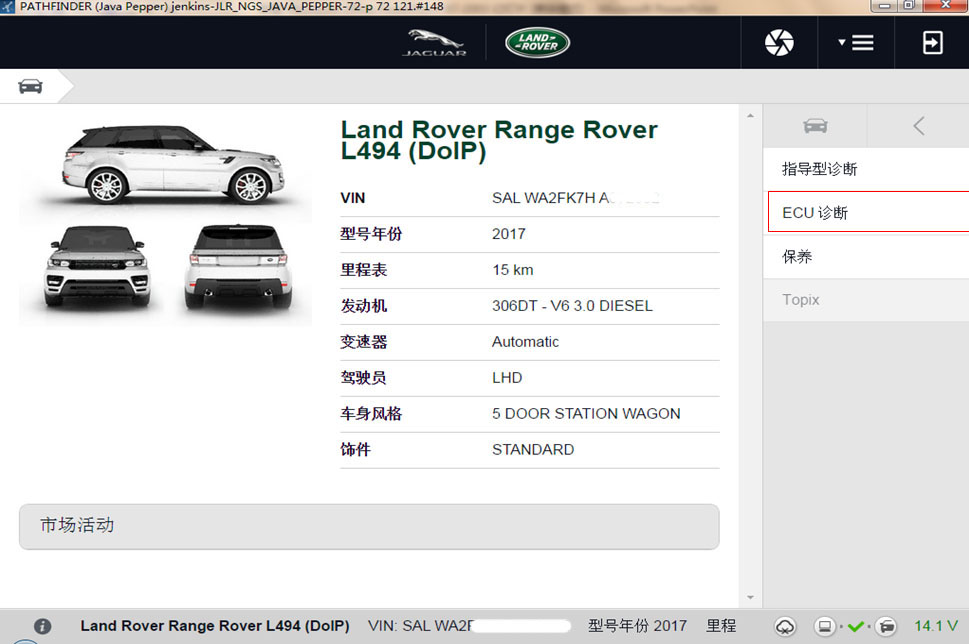969x644 pixels.
Task: Click the green checkmark connection icon
Action: 856,627
